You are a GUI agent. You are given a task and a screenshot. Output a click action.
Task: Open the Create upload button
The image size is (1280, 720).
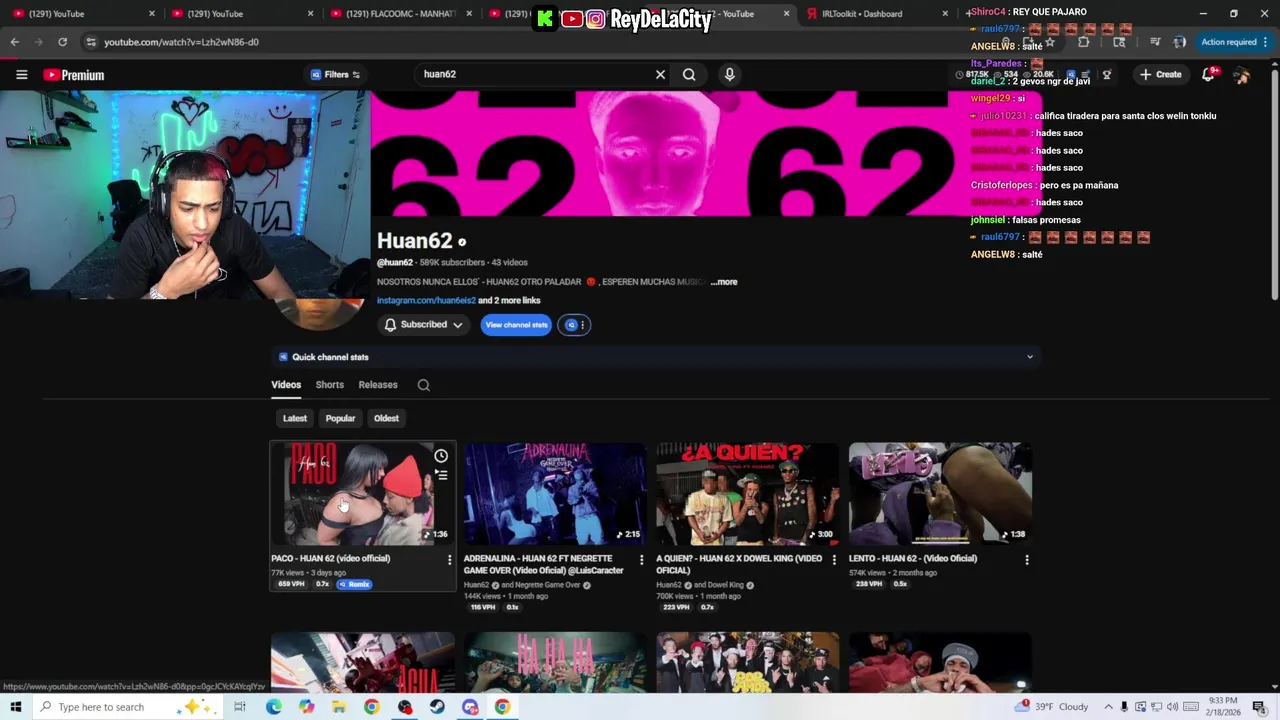pos(1160,75)
